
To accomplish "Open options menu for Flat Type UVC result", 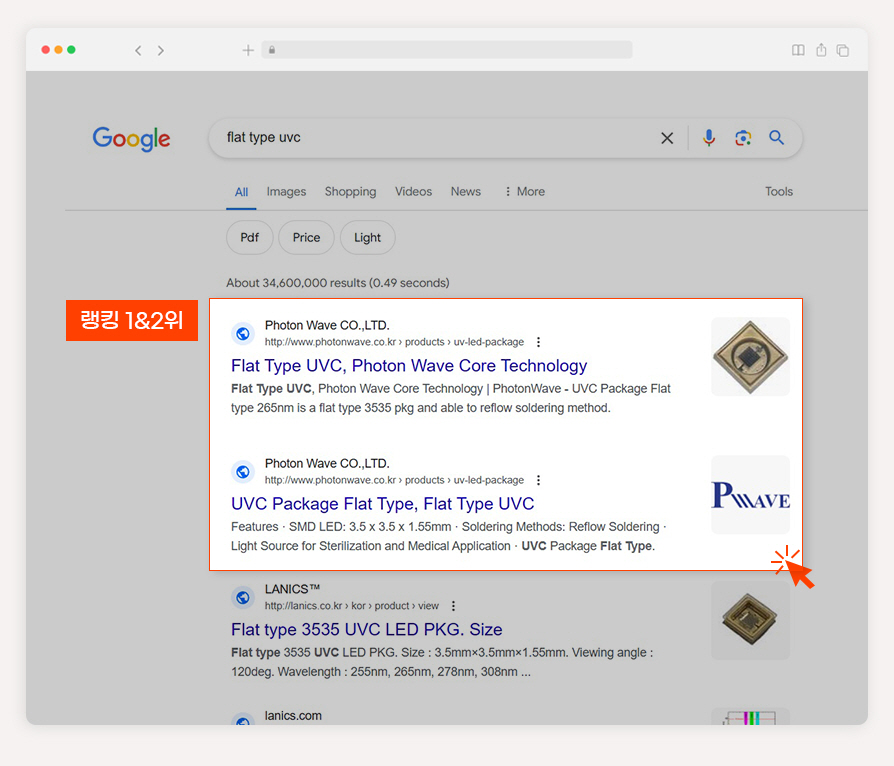I will click(x=538, y=342).
